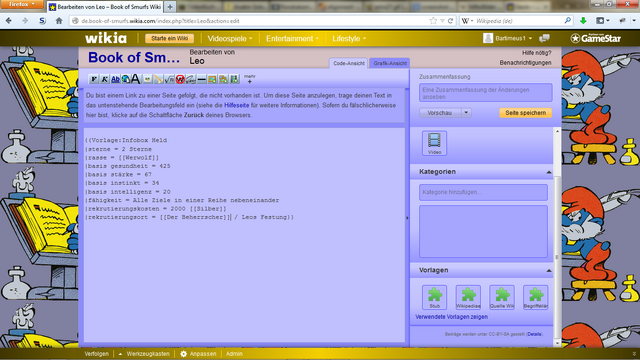Focus the 'Kategorie hinzufügen' input field
The width and height of the screenshot is (640, 360).
[483, 192]
